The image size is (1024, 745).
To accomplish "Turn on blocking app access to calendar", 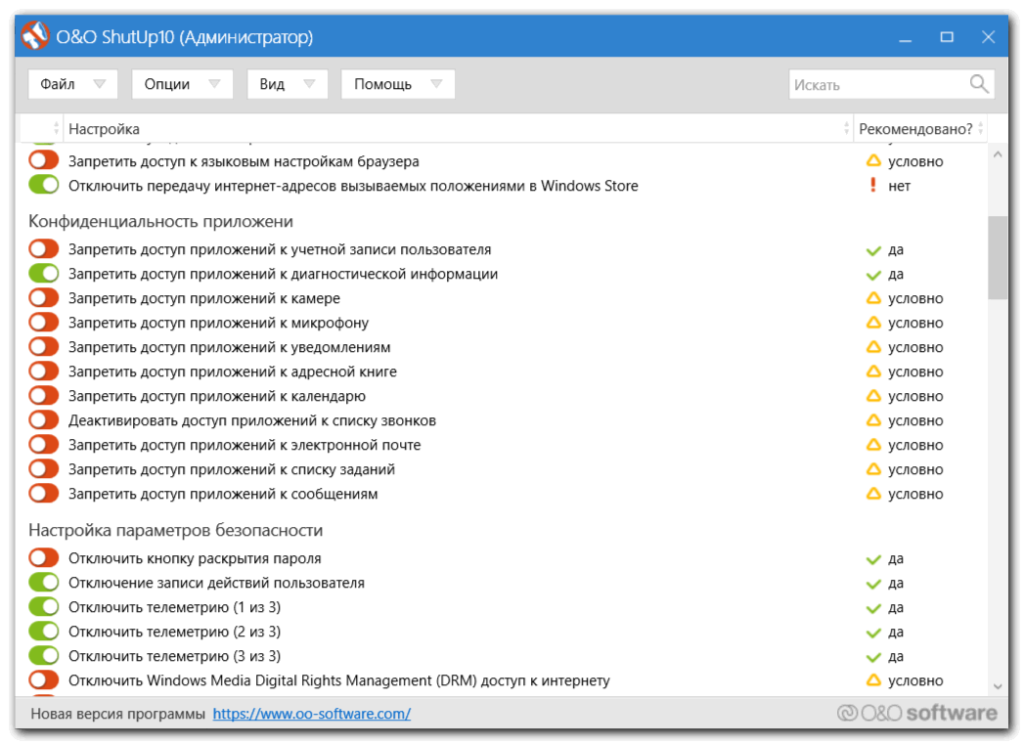I will [x=44, y=396].
